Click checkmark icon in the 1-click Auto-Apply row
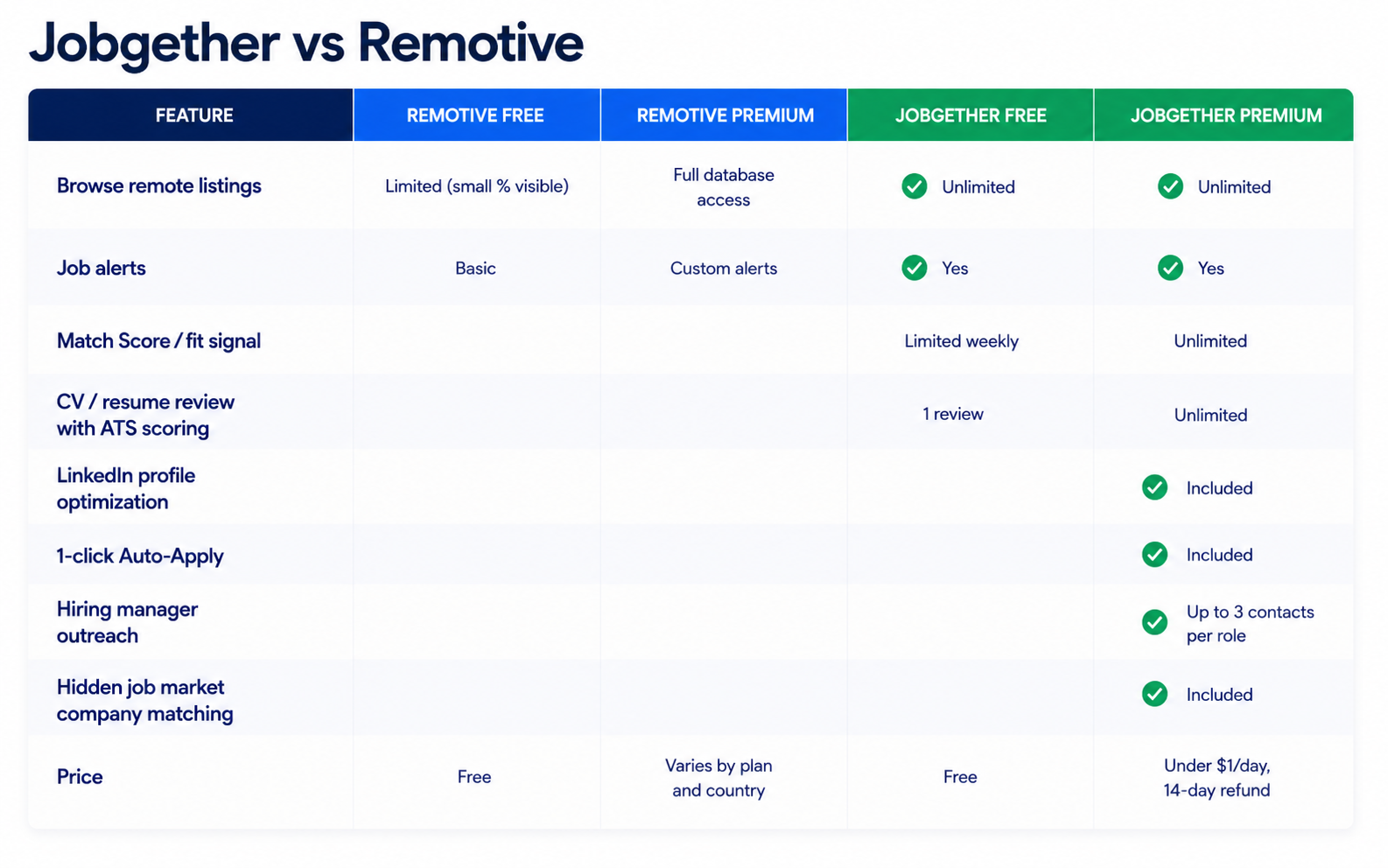 pos(1154,554)
